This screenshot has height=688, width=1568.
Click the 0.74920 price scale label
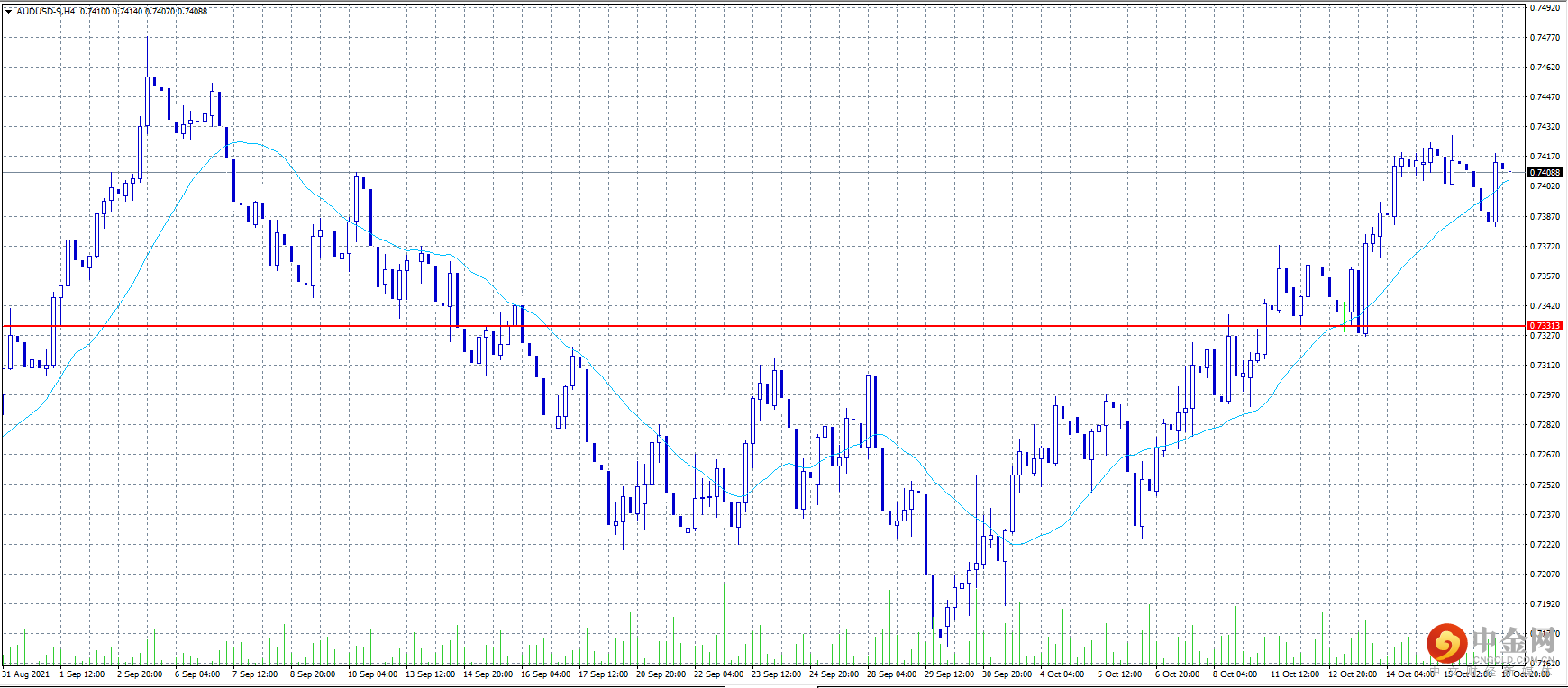[x=1545, y=7]
